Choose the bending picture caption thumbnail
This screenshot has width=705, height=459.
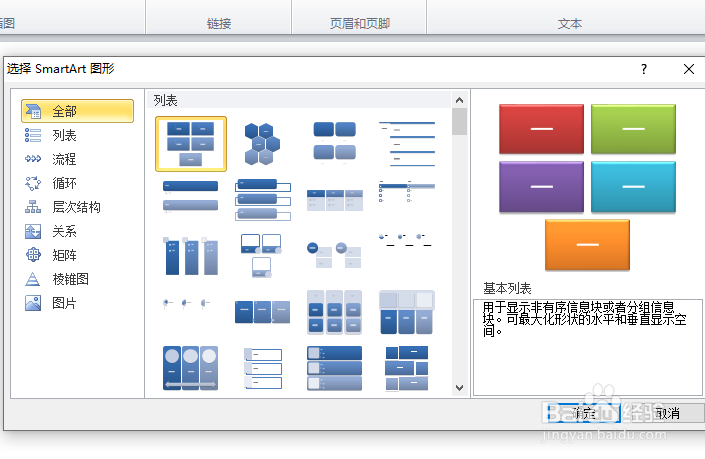(262, 255)
